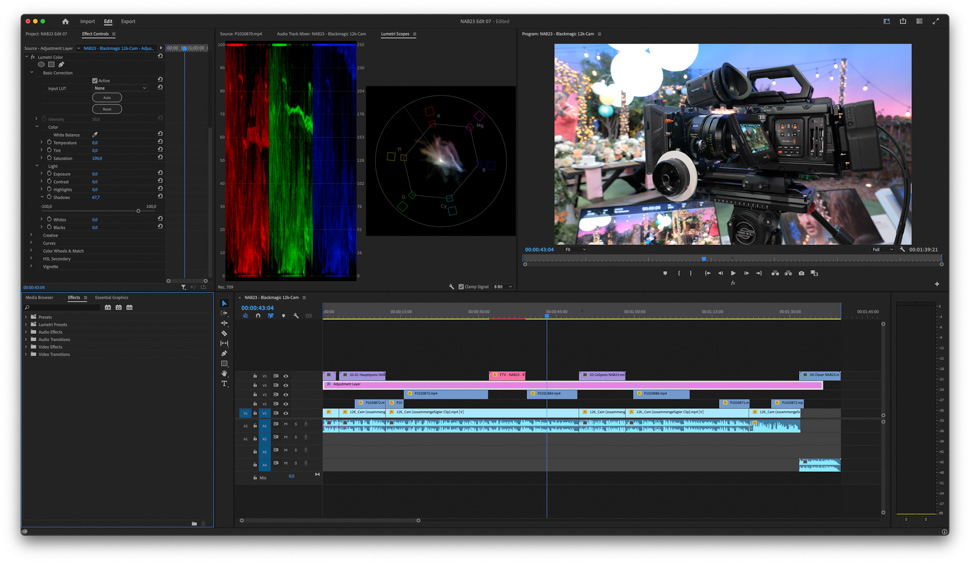The image size is (970, 563).
Task: Expand Color Wheels & Match section
Action: click(32, 251)
